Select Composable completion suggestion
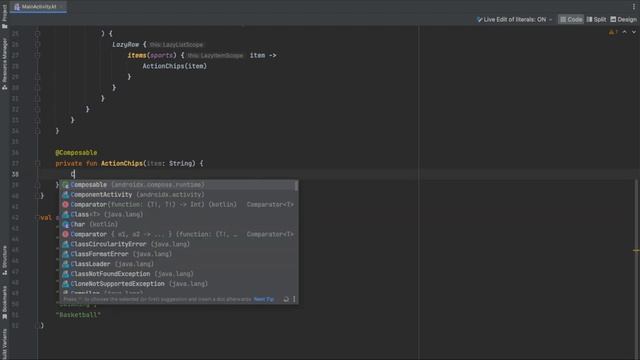Screen dimensions: 640x360 [177, 185]
